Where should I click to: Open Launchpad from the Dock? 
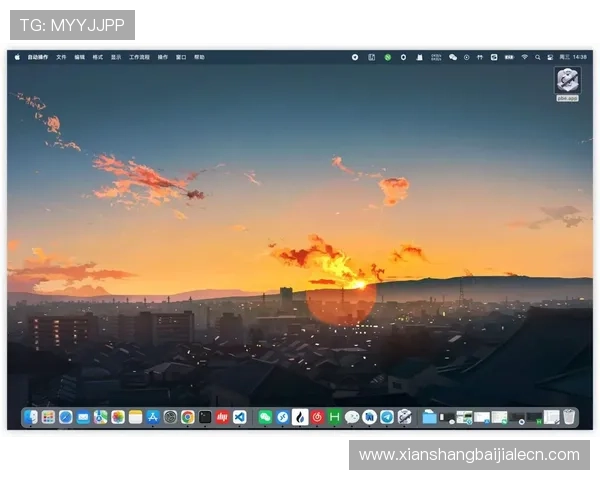(48, 417)
